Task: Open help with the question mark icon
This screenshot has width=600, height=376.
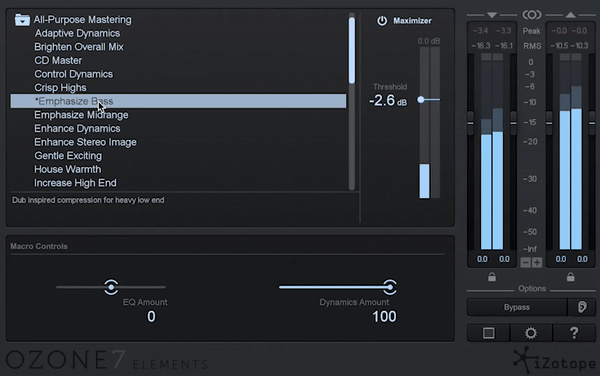Action: 574,333
